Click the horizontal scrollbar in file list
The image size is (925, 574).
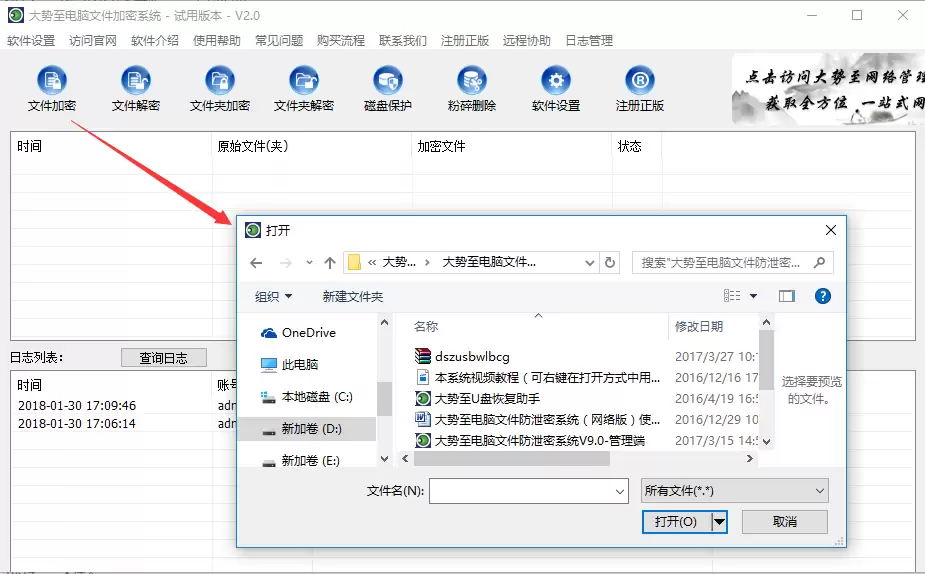click(511, 458)
